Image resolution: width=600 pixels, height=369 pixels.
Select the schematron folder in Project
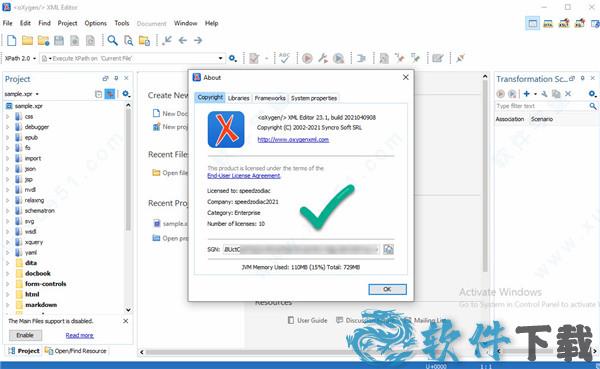tap(39, 211)
